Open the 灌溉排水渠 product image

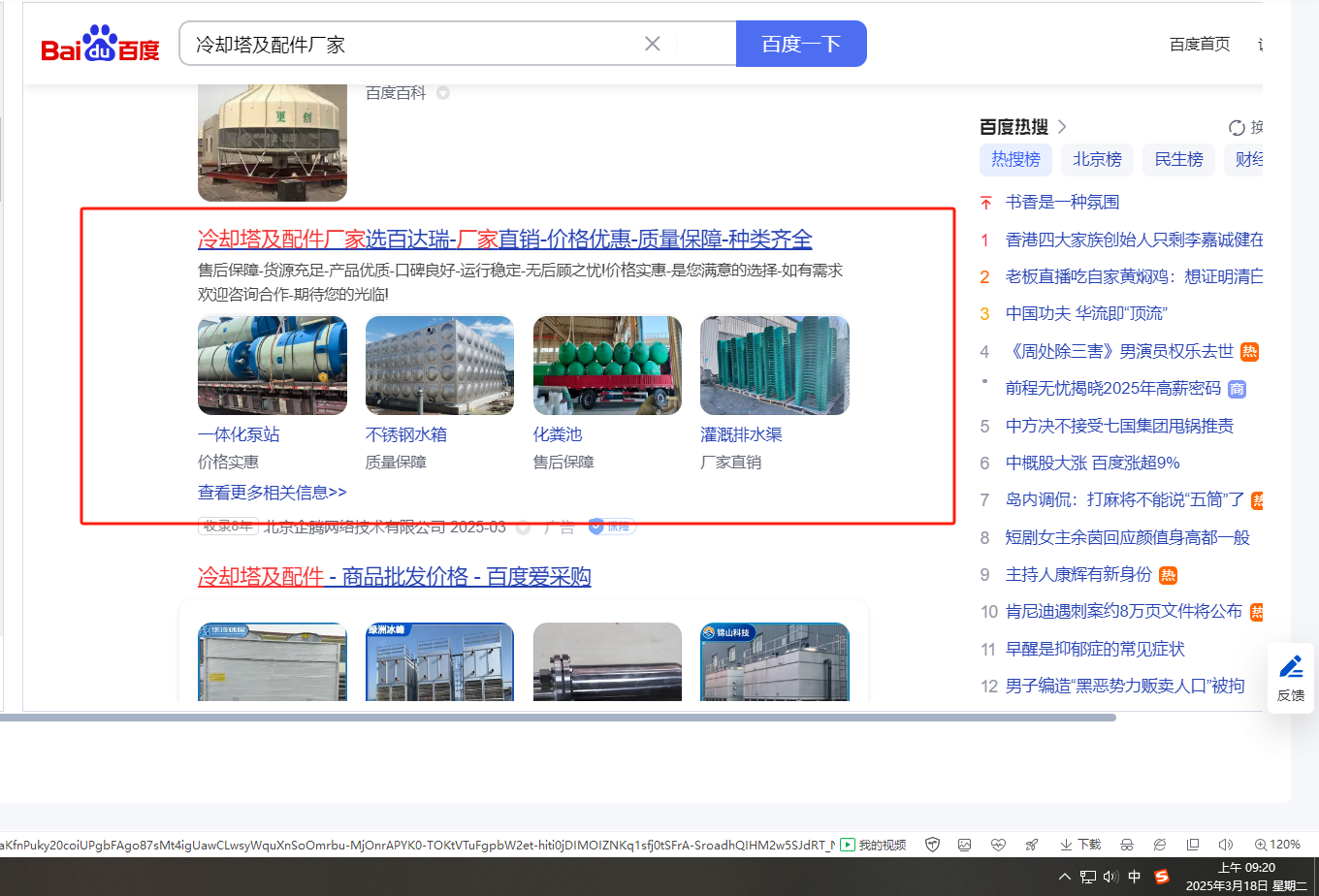775,366
